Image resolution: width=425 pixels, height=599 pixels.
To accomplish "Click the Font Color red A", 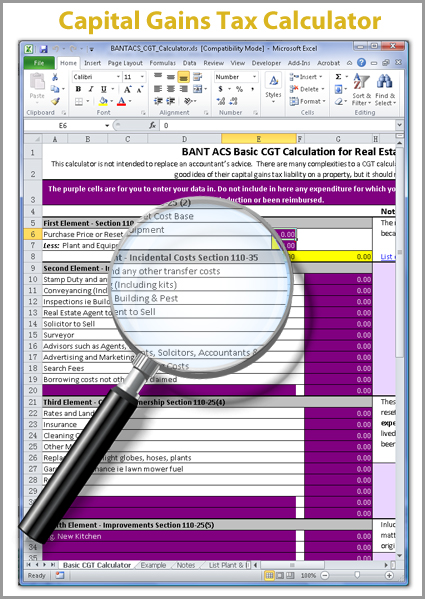I will 121,101.
